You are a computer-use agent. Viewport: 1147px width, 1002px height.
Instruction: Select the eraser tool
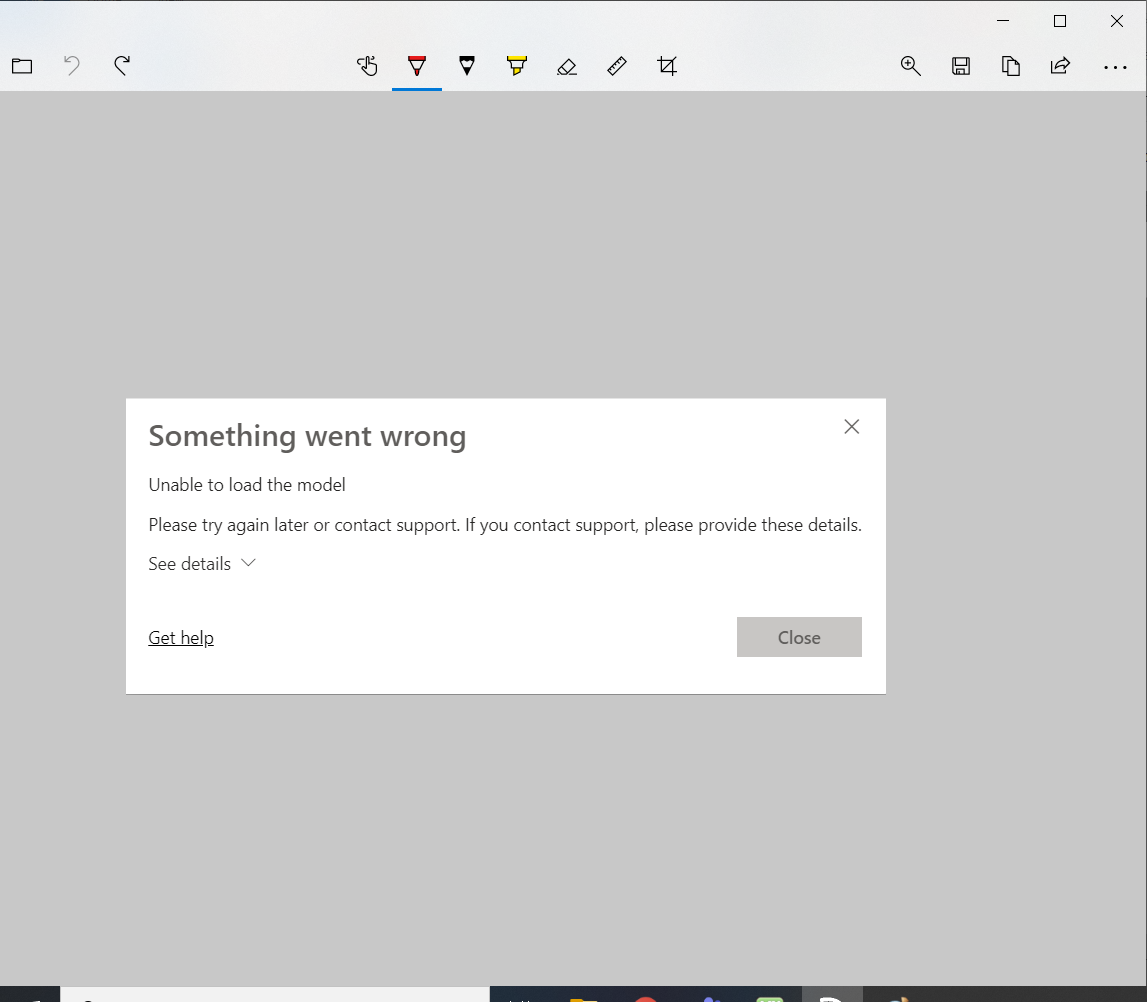567,67
